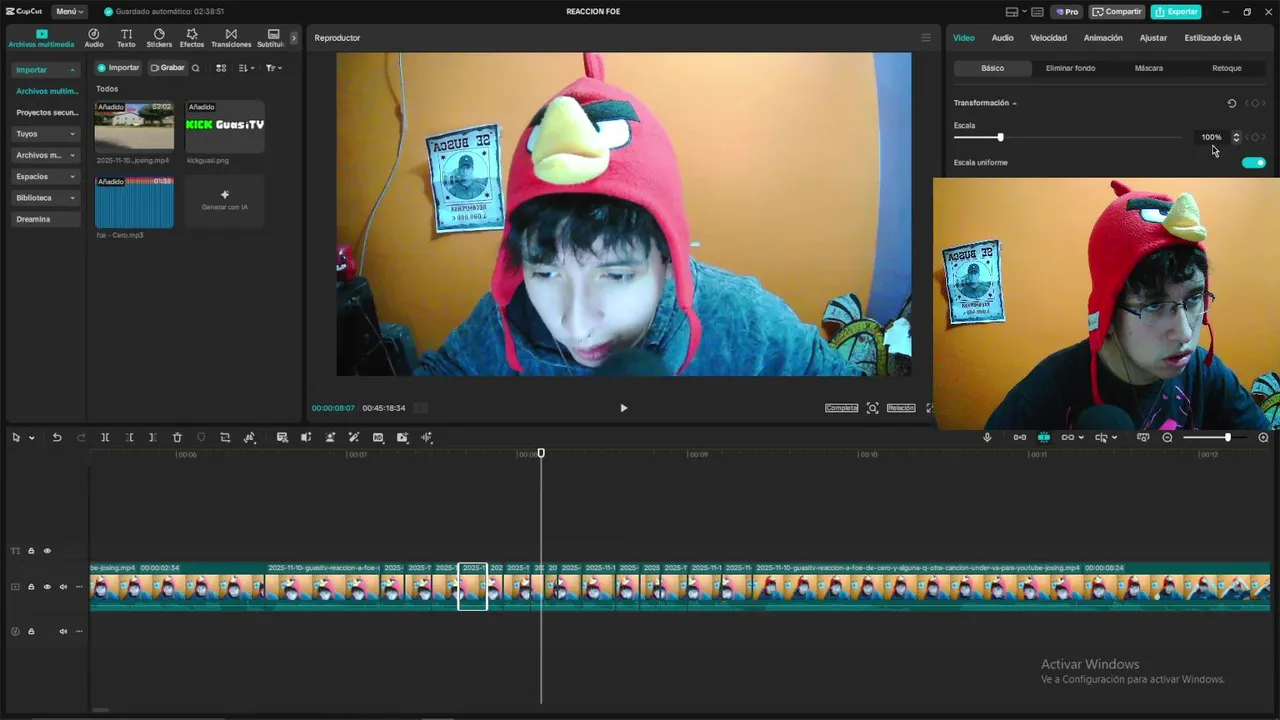Mute the main video track
Screen dimensions: 1280x720
(63, 587)
